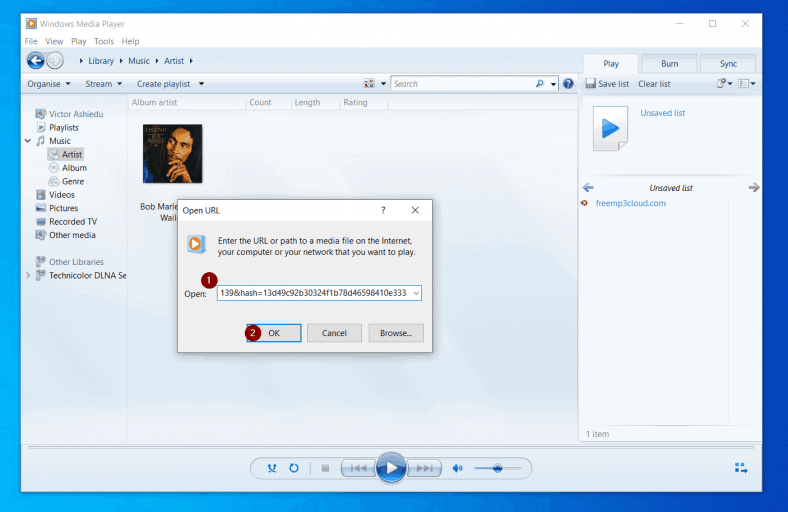Open the View options dropdown arrow

[383, 84]
